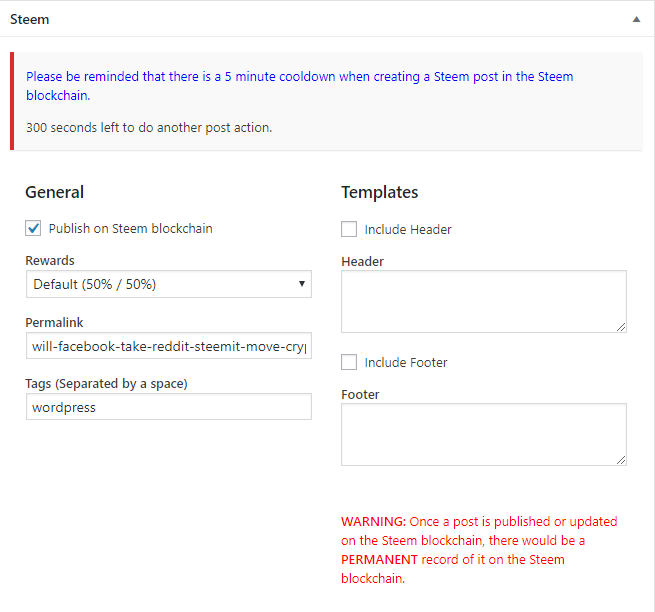
Task: Click inside the Footer textarea
Action: 484,434
